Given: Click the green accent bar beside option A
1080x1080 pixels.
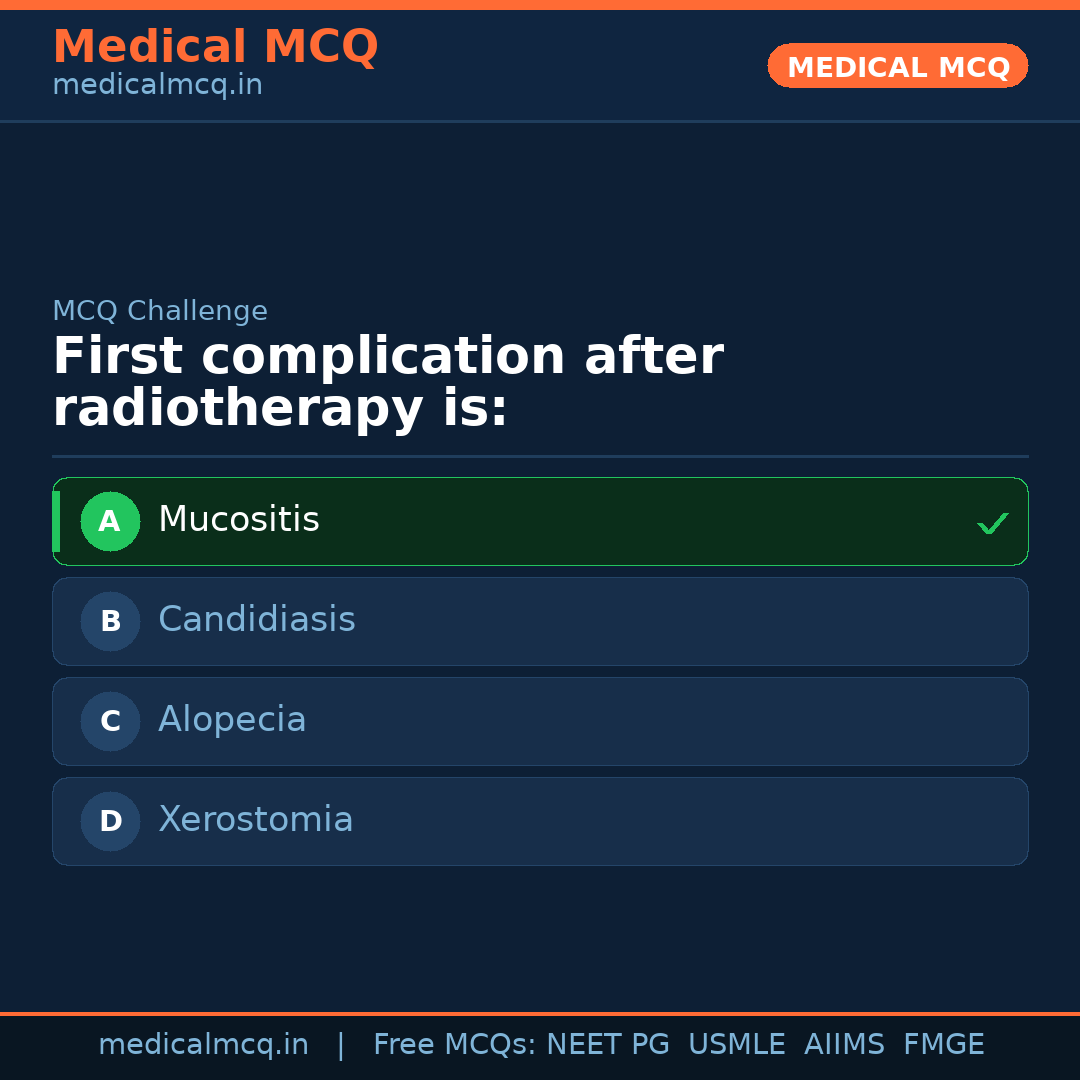Looking at the screenshot, I should pos(56,521).
